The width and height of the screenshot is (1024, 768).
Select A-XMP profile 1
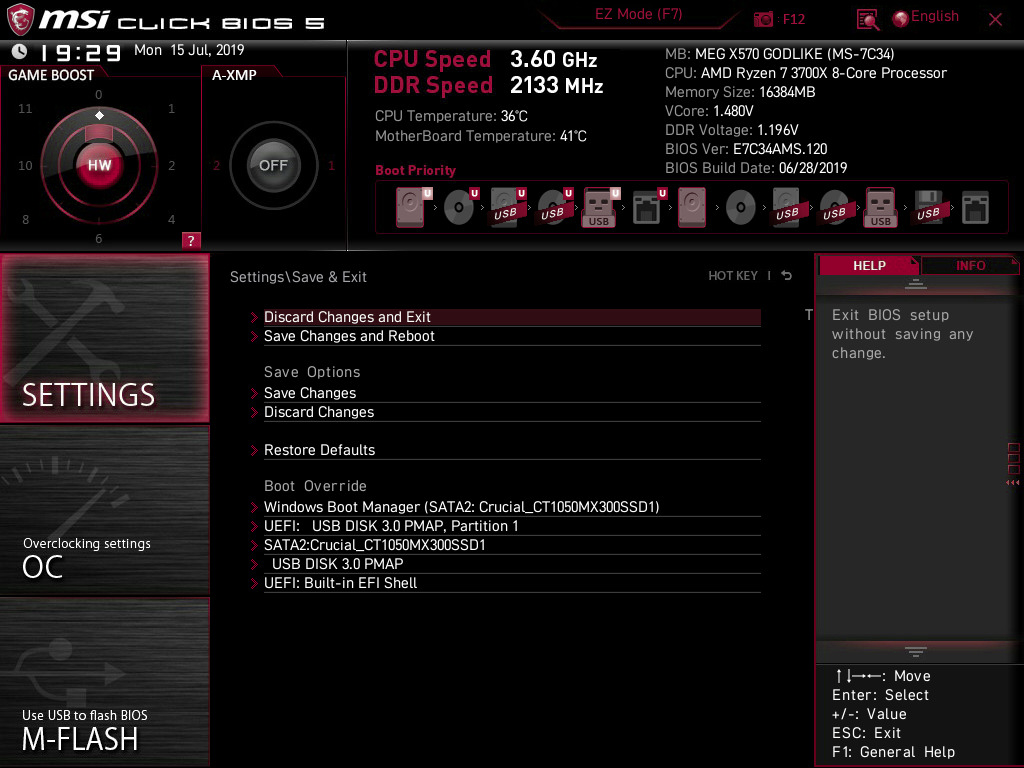pos(331,166)
